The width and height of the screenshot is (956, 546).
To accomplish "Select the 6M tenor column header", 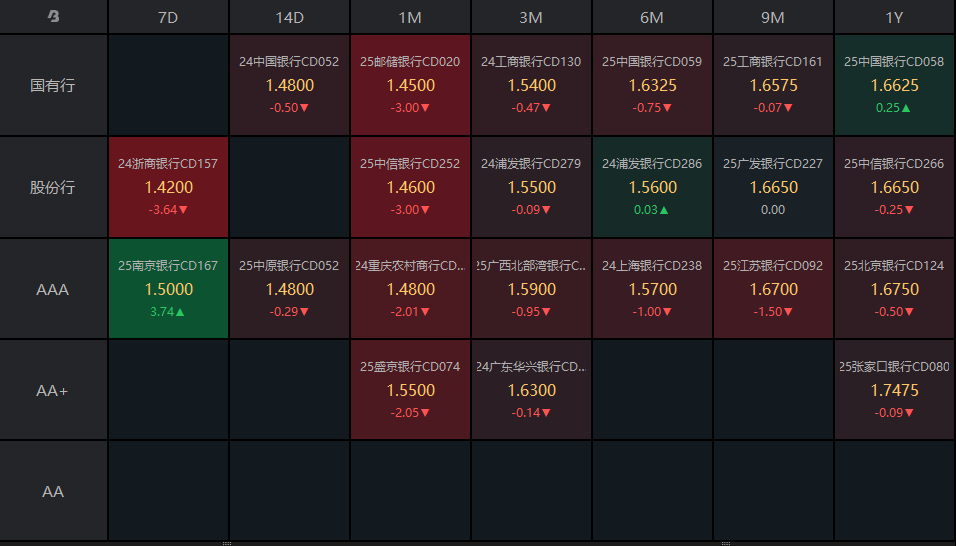I will pos(652,17).
